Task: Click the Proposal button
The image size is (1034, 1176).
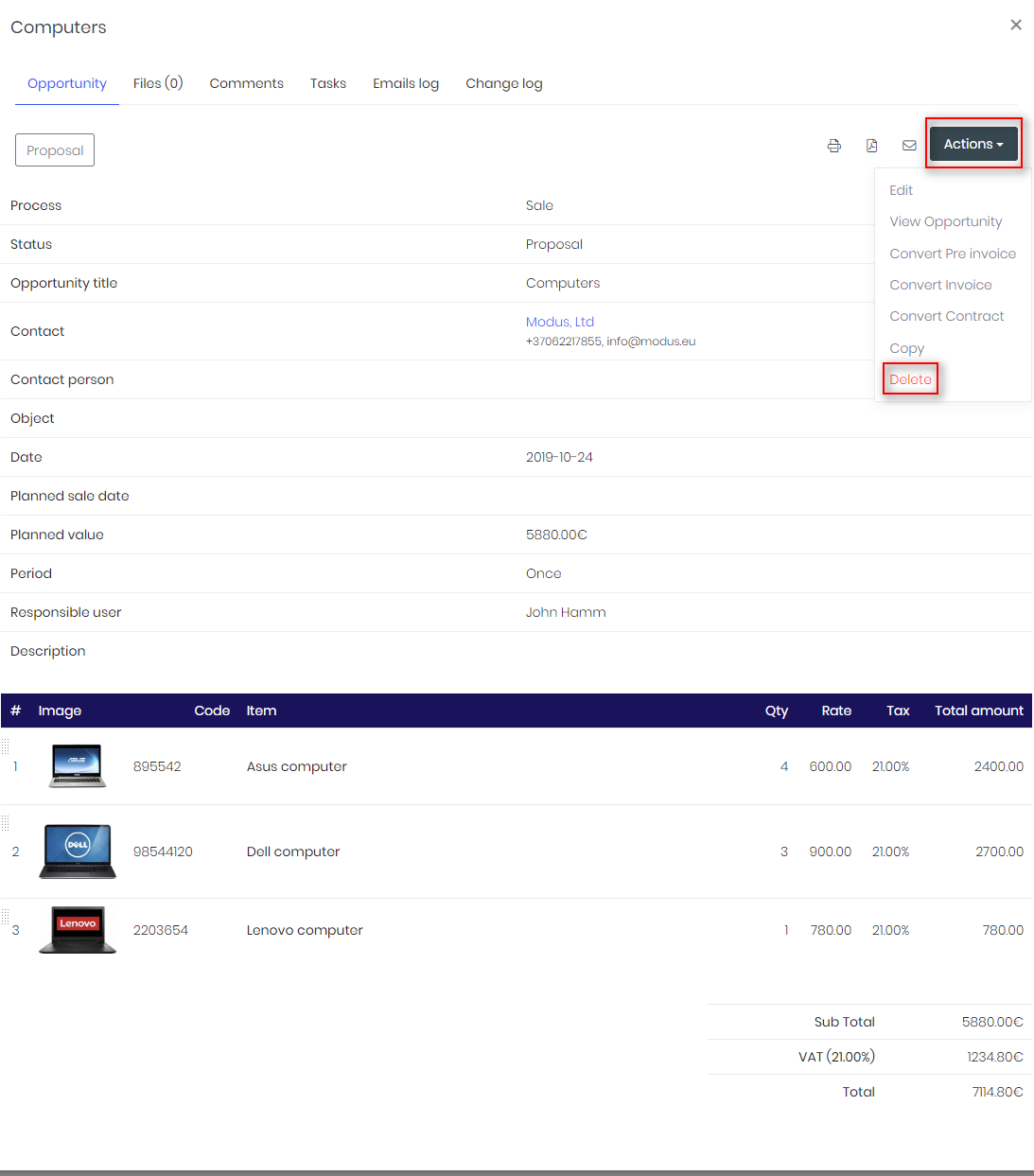Action: pos(55,150)
